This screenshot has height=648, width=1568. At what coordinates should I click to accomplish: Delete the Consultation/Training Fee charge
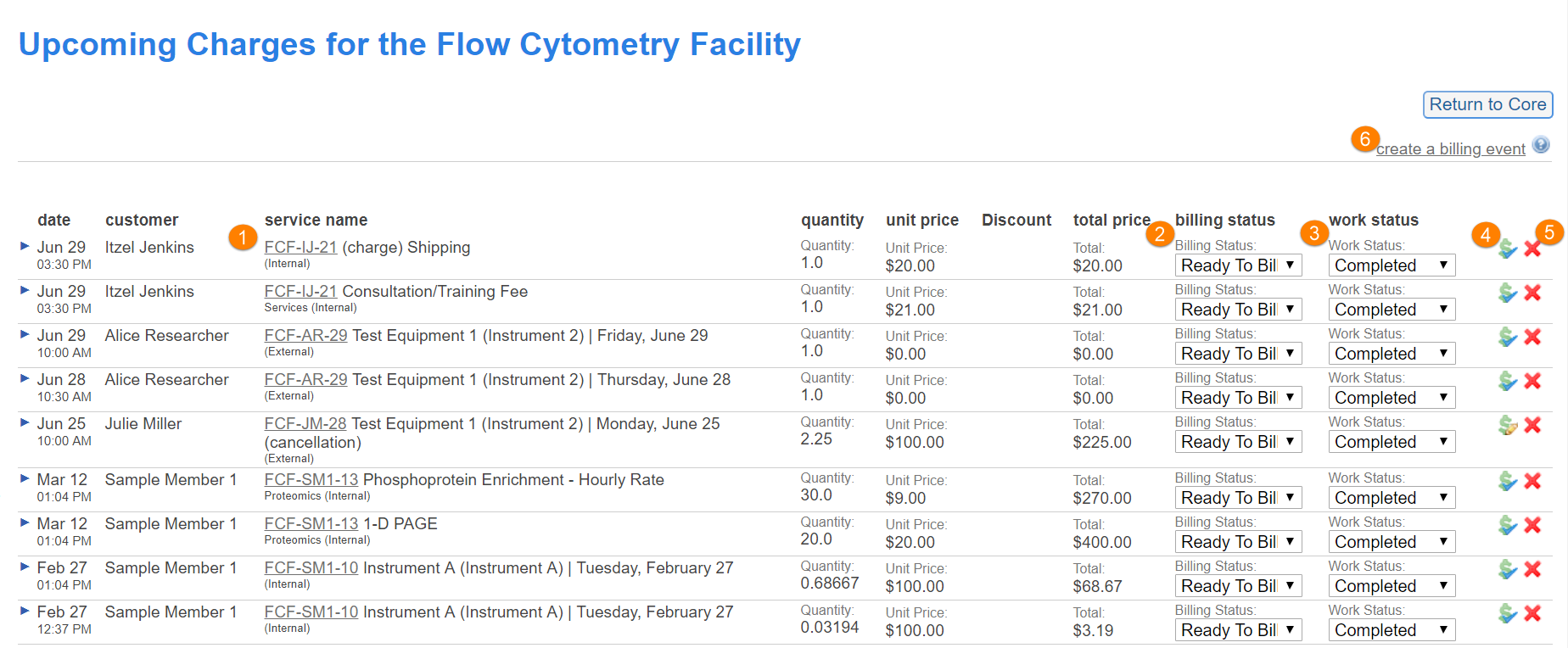1532,293
